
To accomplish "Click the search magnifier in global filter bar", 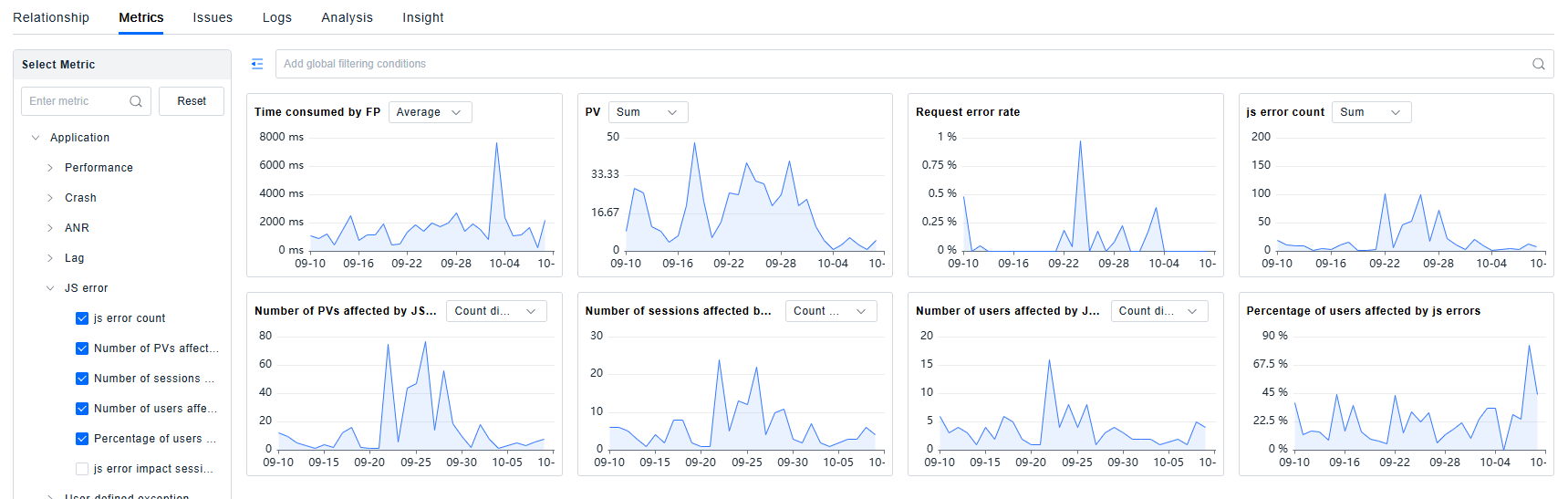I will (x=1538, y=64).
